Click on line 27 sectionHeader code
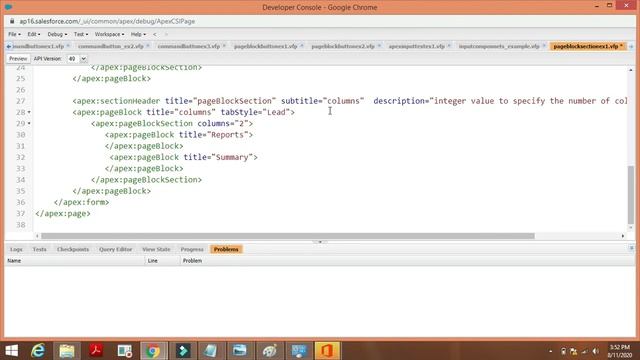 click(350, 101)
